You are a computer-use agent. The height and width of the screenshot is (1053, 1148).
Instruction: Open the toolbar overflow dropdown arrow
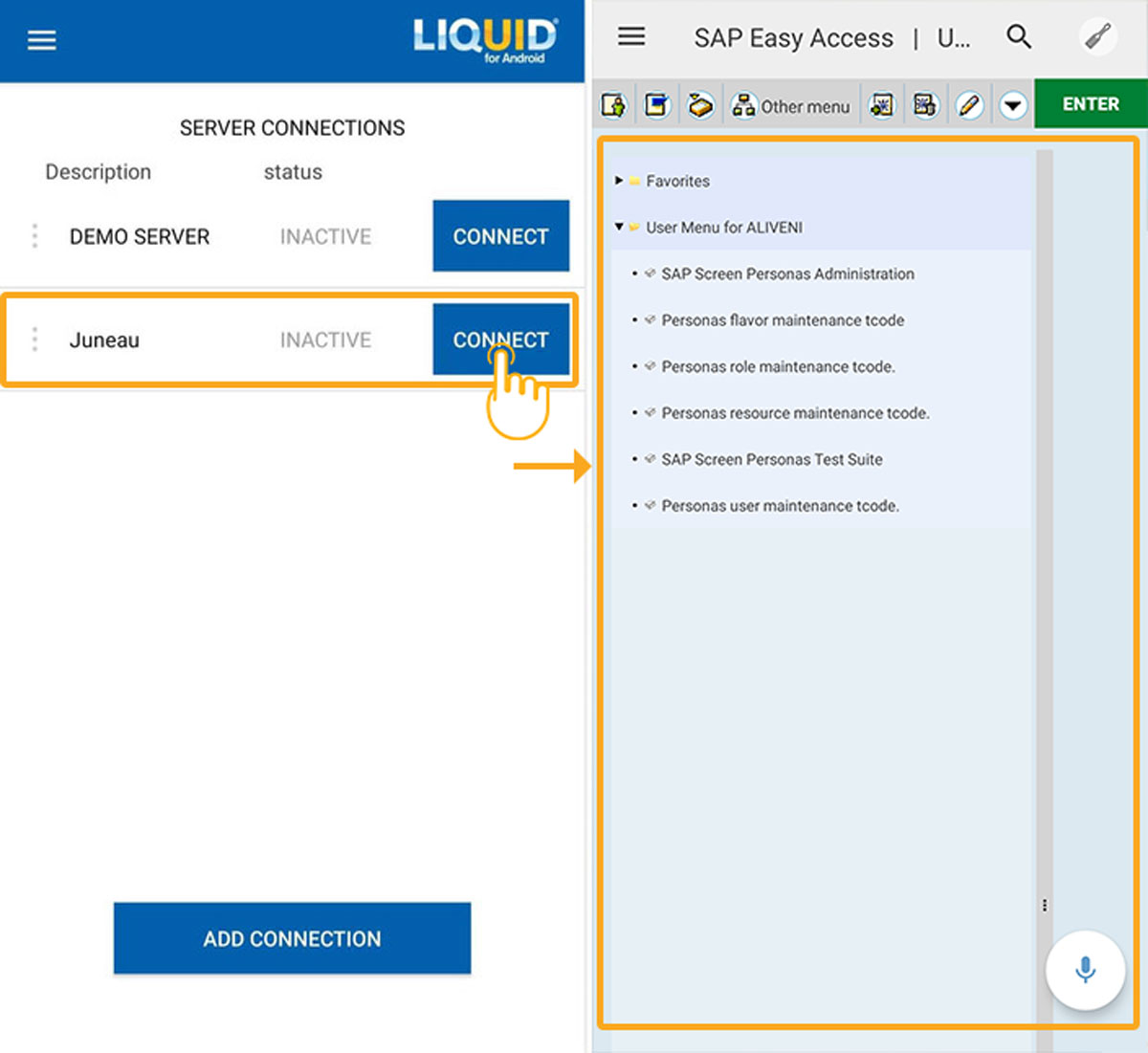coord(1013,105)
